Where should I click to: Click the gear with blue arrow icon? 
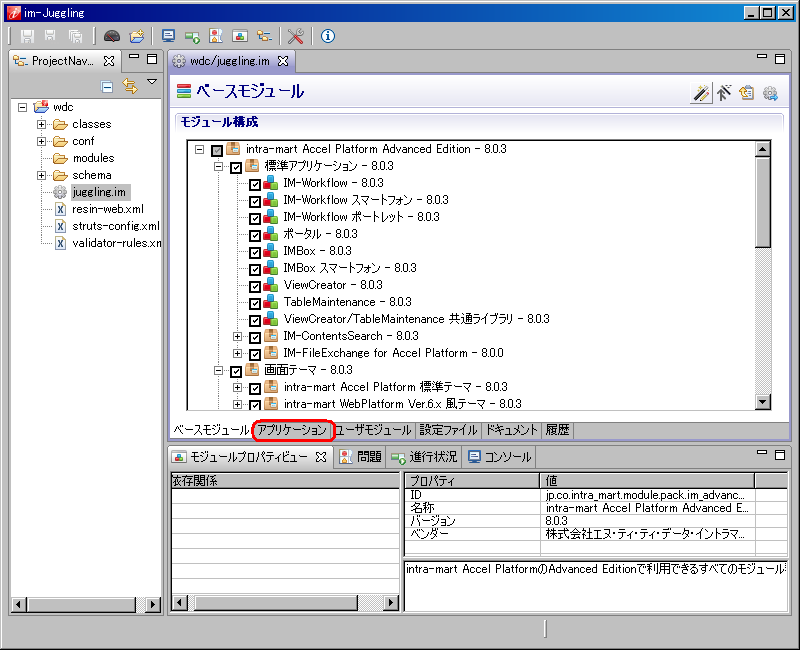(x=770, y=93)
